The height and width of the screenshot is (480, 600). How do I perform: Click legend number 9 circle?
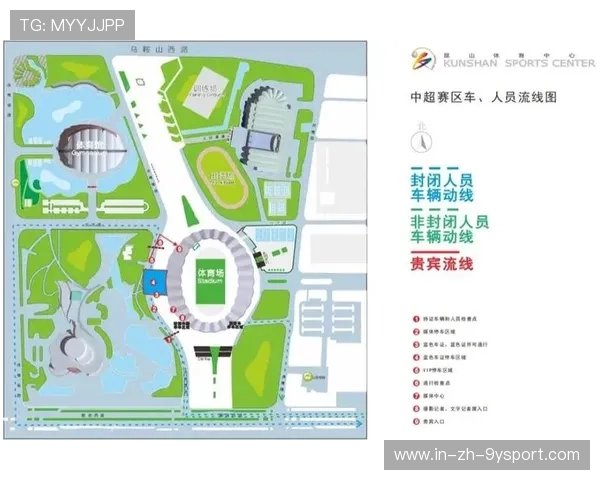pyautogui.click(x=416, y=421)
